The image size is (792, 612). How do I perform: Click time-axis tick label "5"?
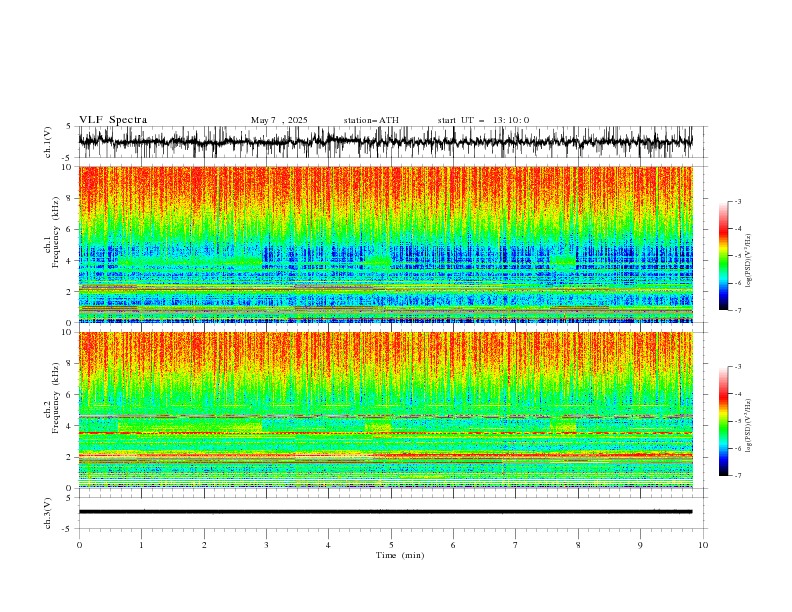(391, 545)
